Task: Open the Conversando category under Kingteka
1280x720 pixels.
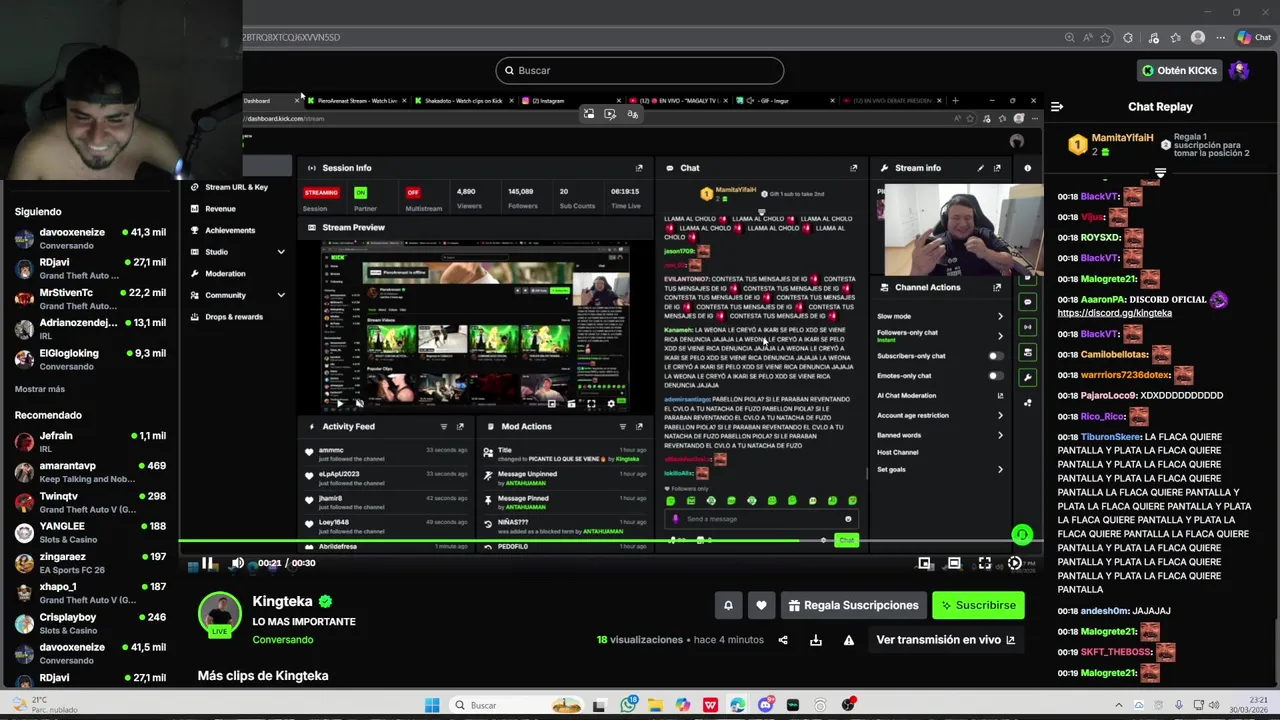Action: tap(283, 640)
